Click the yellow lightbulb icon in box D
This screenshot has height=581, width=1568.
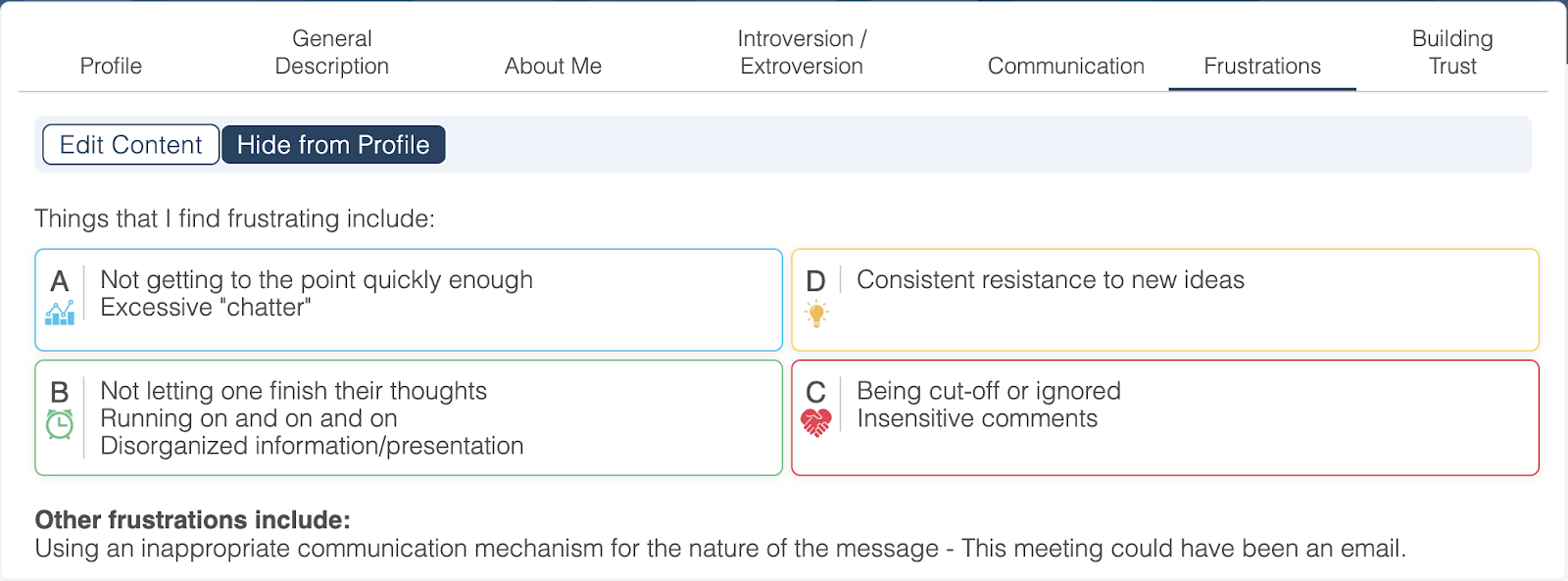point(816,314)
